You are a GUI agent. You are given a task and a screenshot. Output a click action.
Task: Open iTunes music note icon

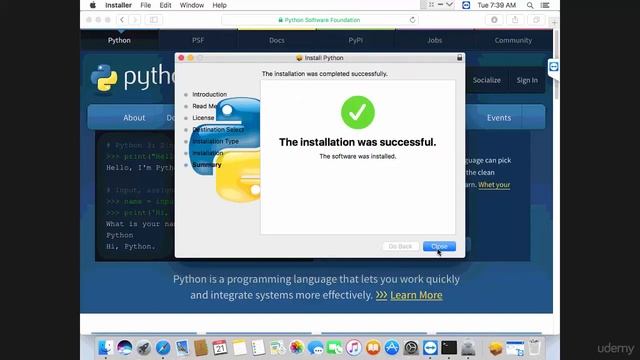(x=353, y=348)
